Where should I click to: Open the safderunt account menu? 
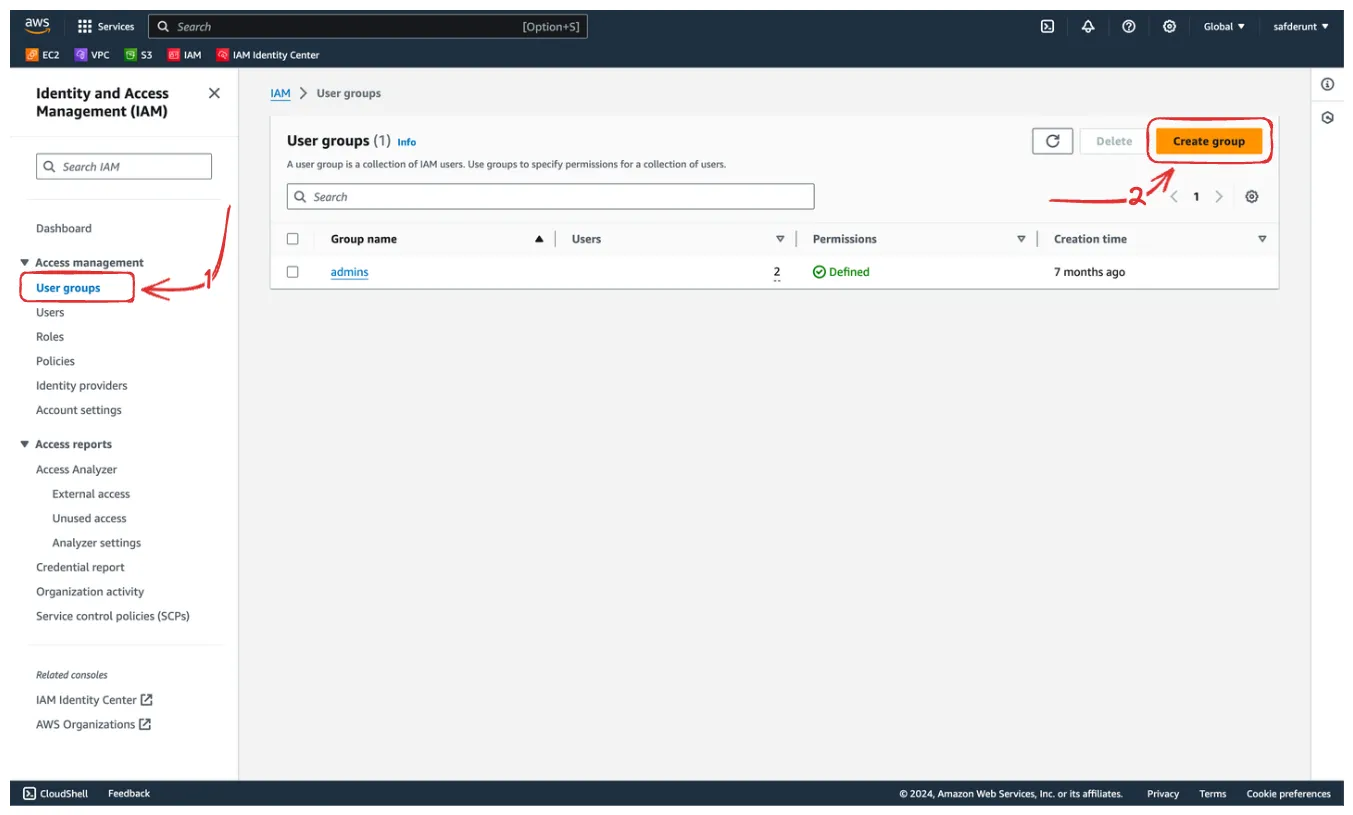click(x=1301, y=27)
